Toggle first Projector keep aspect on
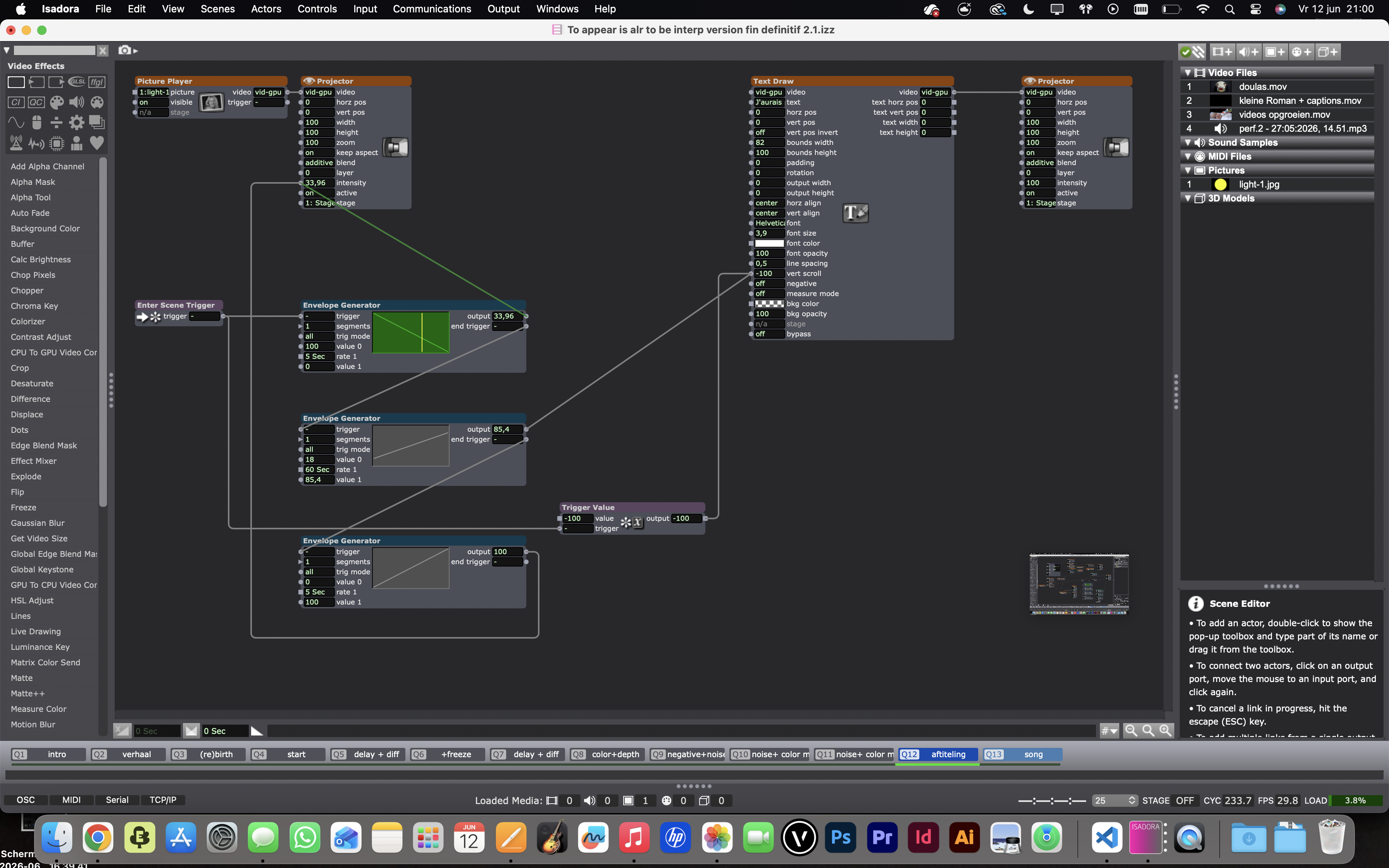This screenshot has width=1389, height=868. pos(319,153)
